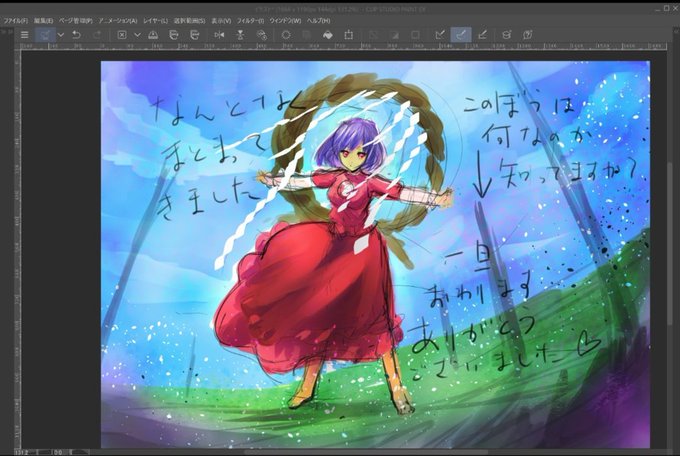The width and height of the screenshot is (680, 456).
Task: Open the フィルター(I) menu
Action: 250,20
